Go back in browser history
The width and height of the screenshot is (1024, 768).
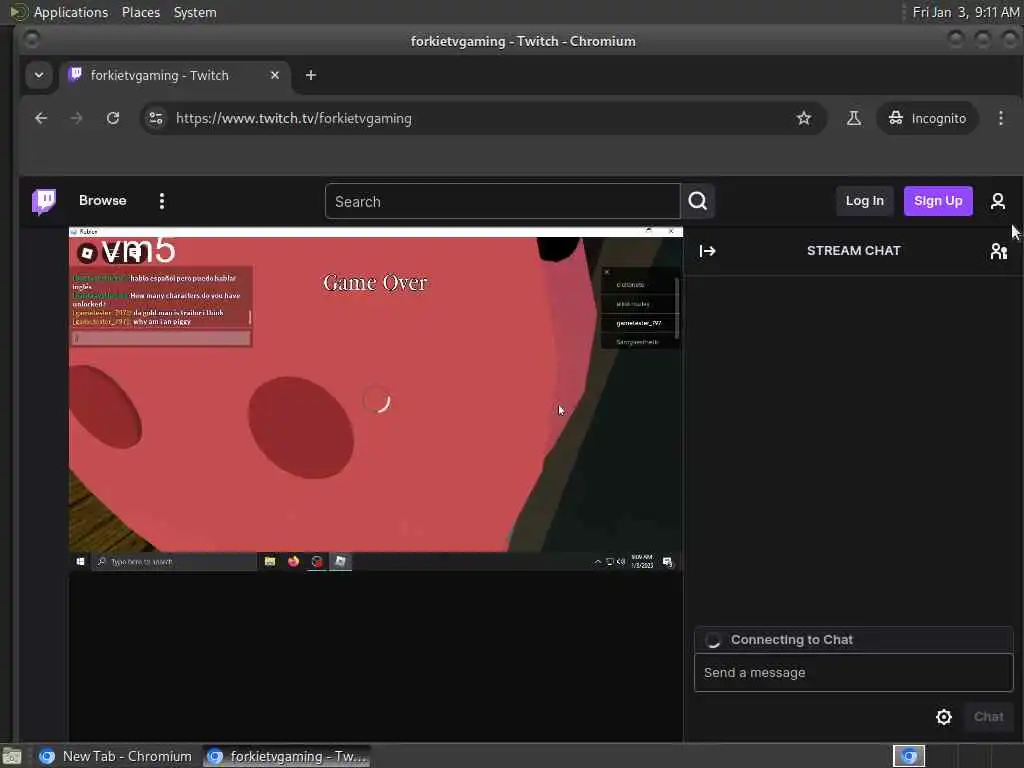[x=41, y=118]
